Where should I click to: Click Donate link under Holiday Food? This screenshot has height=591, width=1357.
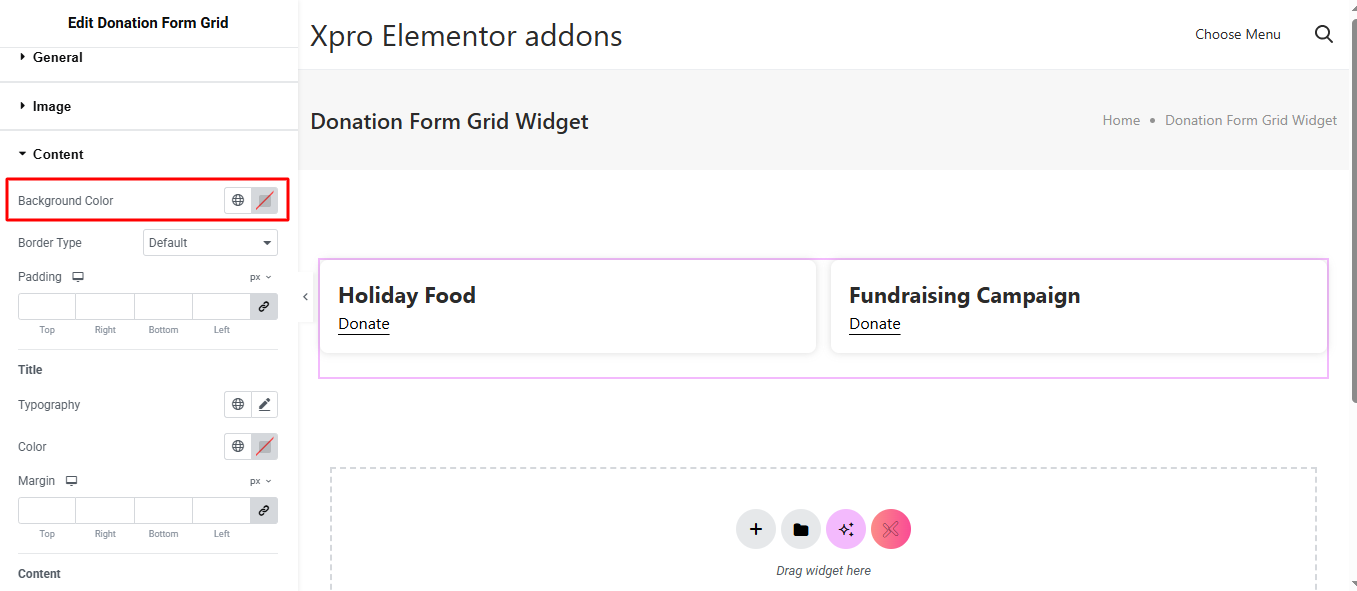tap(364, 324)
